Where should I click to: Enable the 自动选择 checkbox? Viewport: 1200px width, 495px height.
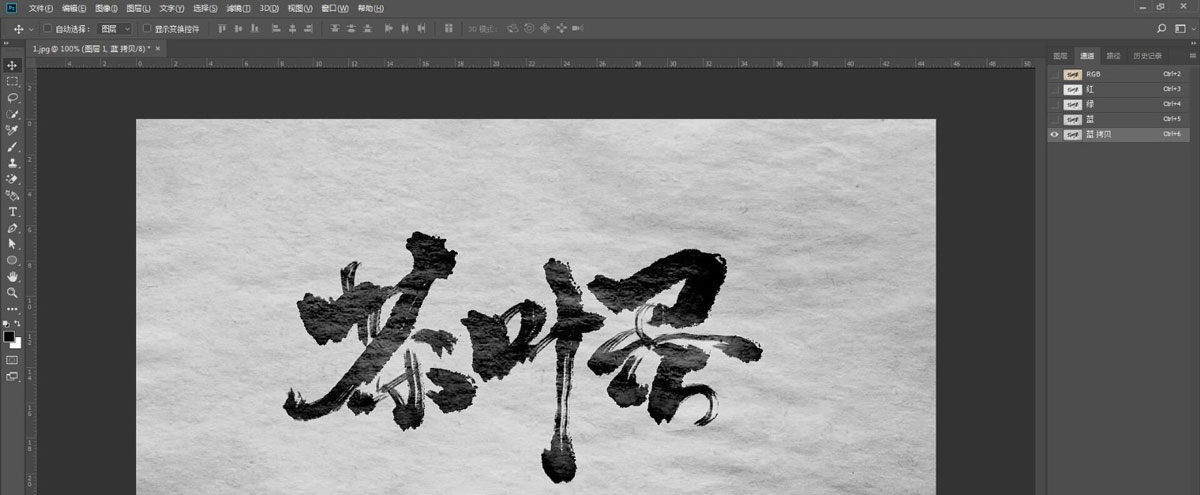pyautogui.click(x=47, y=29)
